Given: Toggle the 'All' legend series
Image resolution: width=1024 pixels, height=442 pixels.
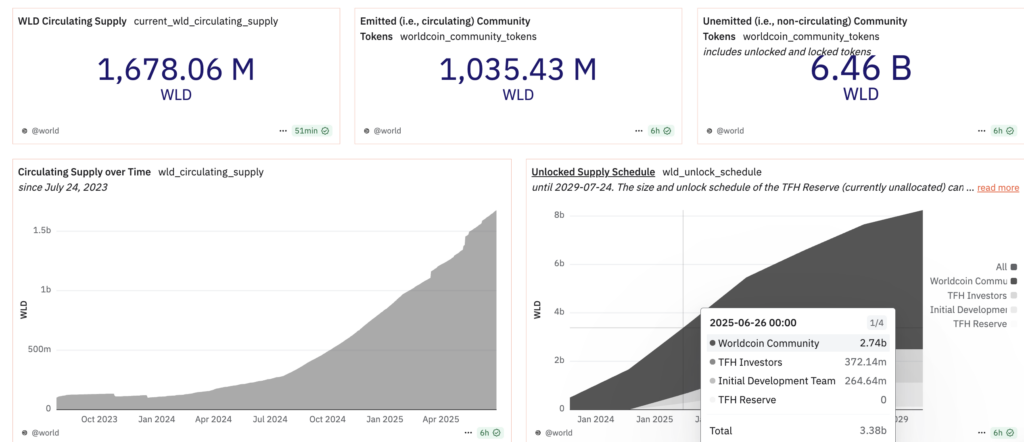Looking at the screenshot, I should point(1005,266).
